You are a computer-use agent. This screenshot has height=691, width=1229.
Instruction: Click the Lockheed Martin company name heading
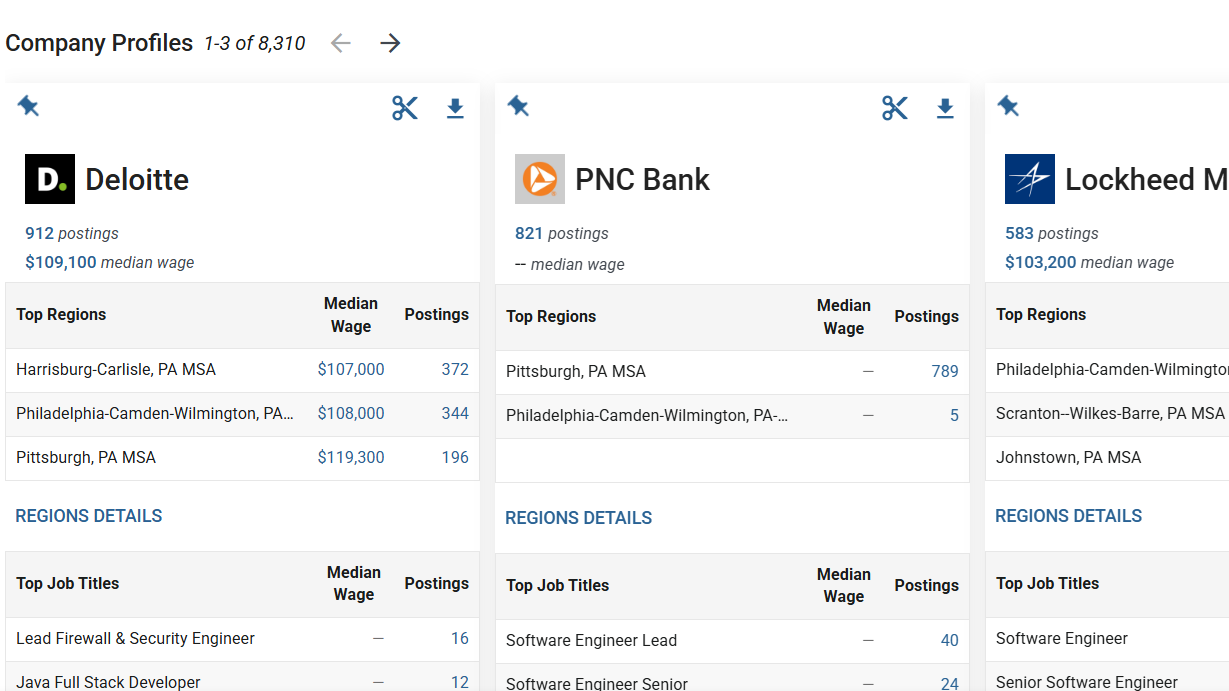pyautogui.click(x=1147, y=179)
